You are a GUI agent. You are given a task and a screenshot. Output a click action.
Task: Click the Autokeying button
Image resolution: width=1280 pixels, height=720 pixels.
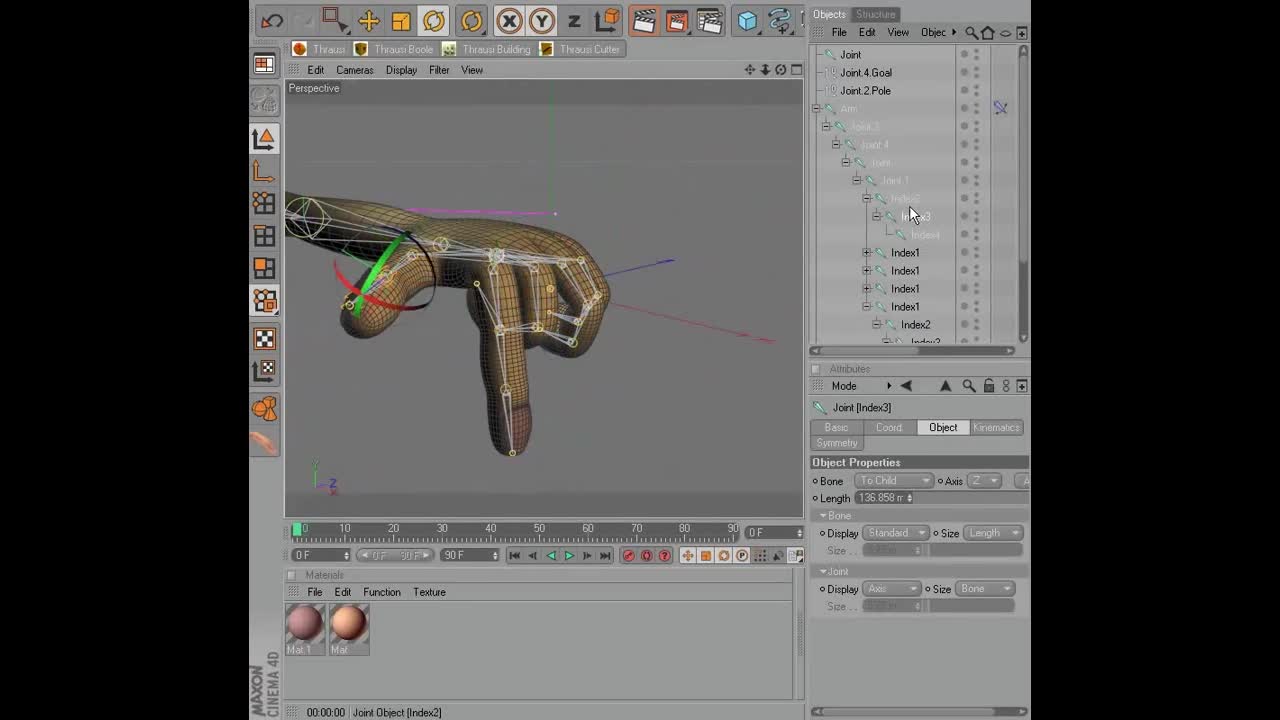(646, 556)
